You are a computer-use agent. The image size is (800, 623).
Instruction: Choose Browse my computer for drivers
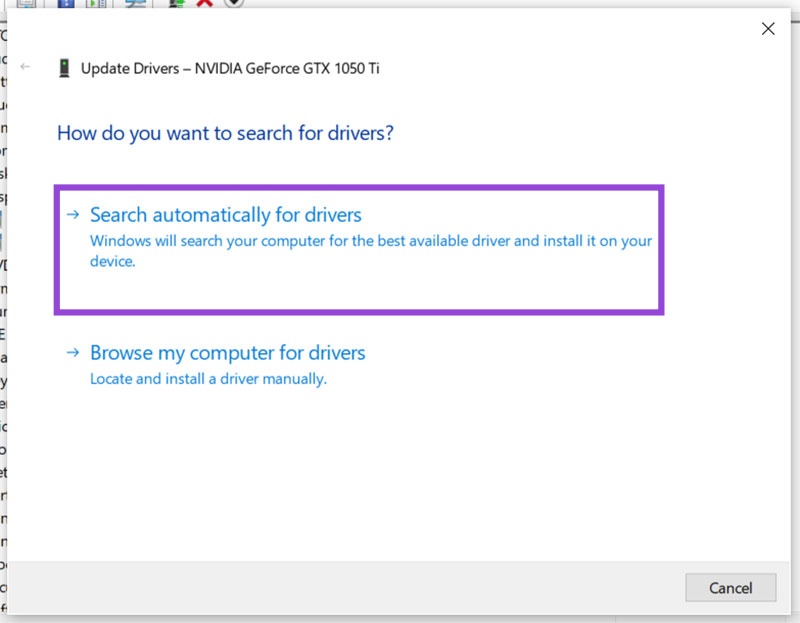tap(228, 353)
